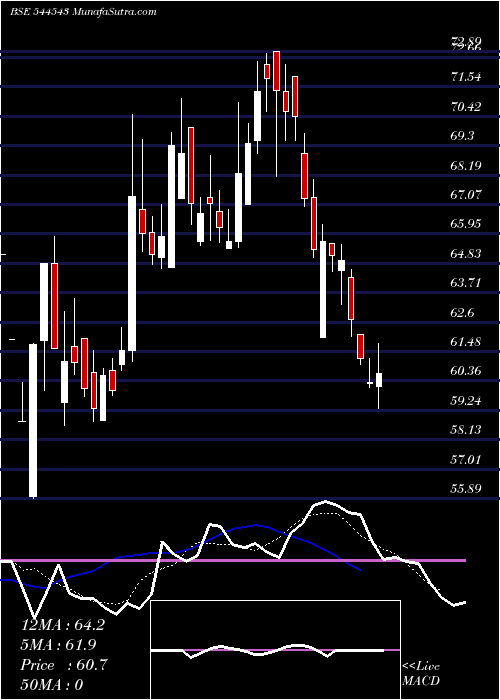Click the 57.01 price axis label

pyautogui.click(x=467, y=459)
